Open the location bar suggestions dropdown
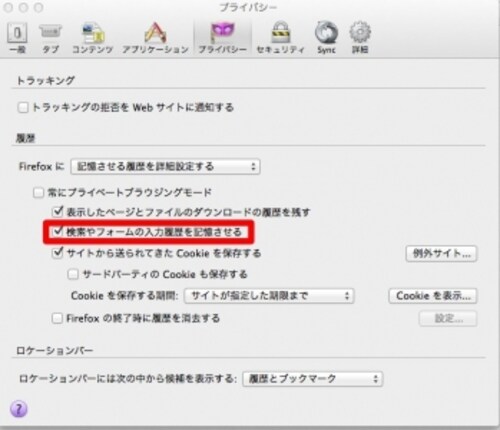Viewport: 500px width, 430px height. tap(313, 379)
